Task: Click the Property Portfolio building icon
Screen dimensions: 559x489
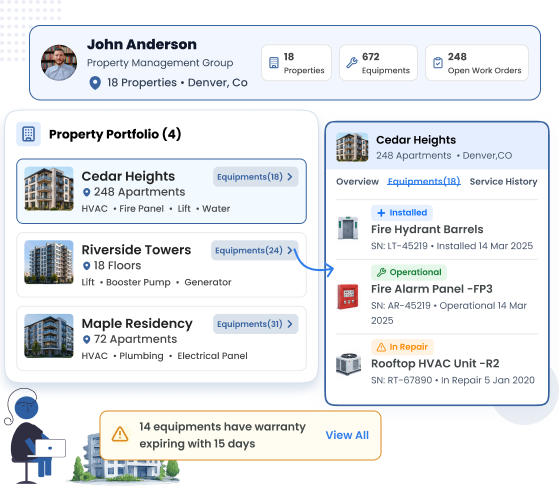Action: click(29, 134)
